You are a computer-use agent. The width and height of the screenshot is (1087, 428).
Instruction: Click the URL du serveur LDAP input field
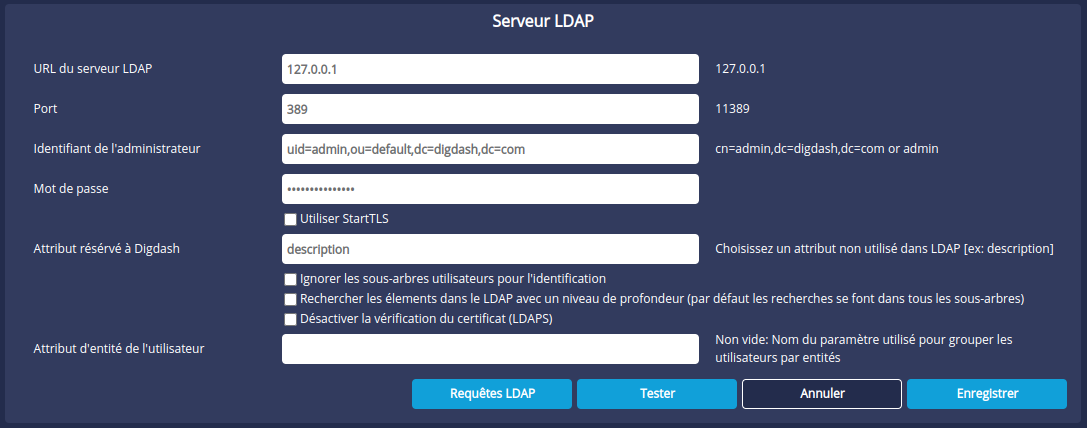(x=490, y=69)
